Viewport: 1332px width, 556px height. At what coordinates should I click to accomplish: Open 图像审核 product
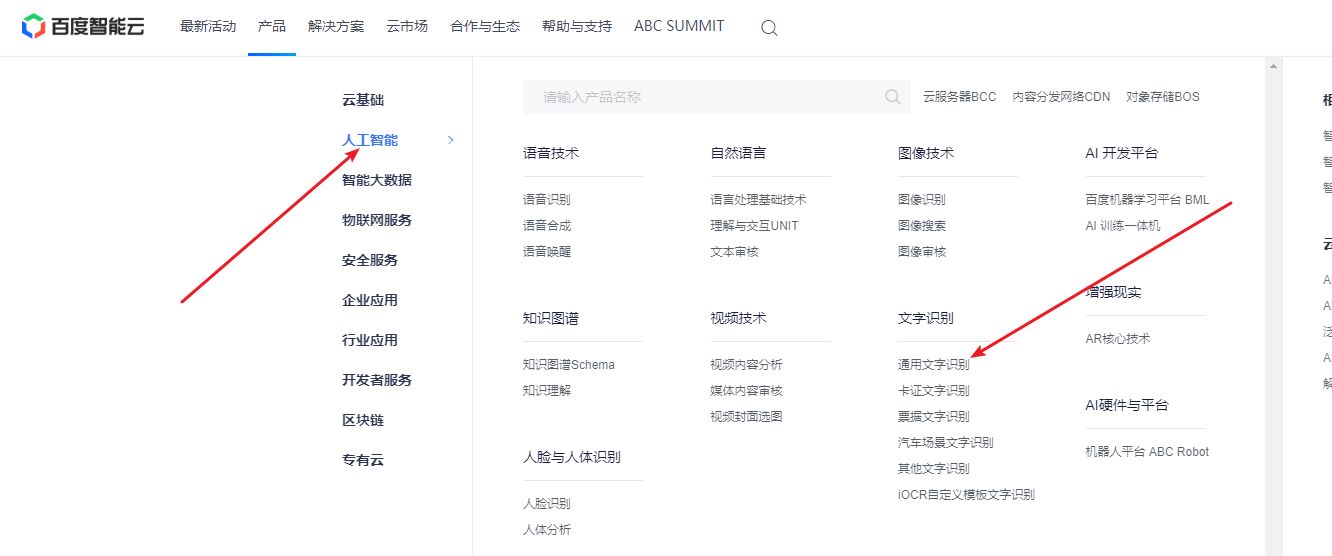click(x=922, y=252)
